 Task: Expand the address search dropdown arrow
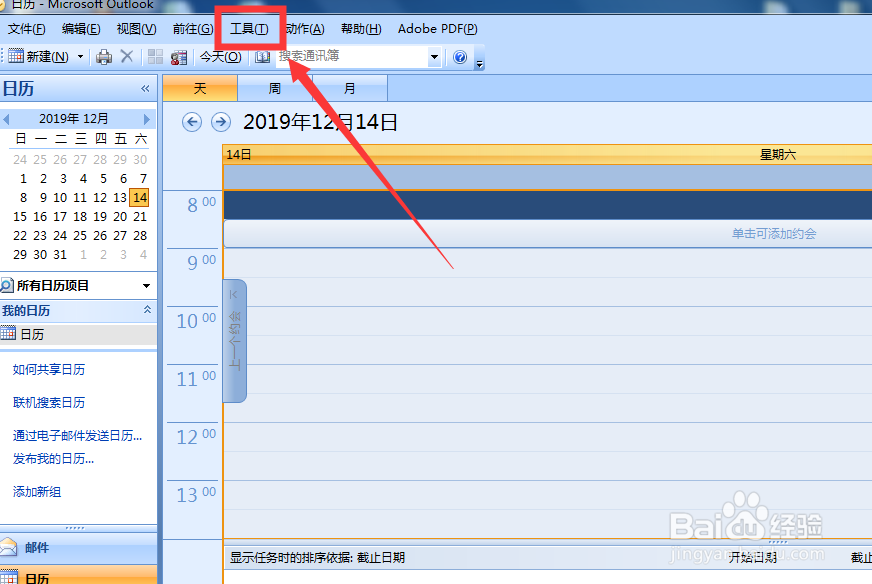(x=434, y=57)
